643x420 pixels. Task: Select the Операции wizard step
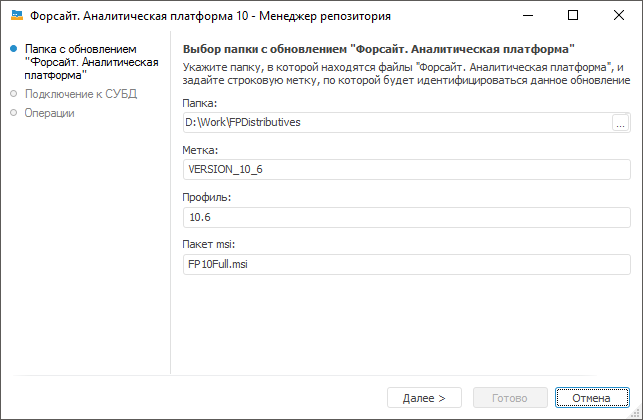[50, 113]
